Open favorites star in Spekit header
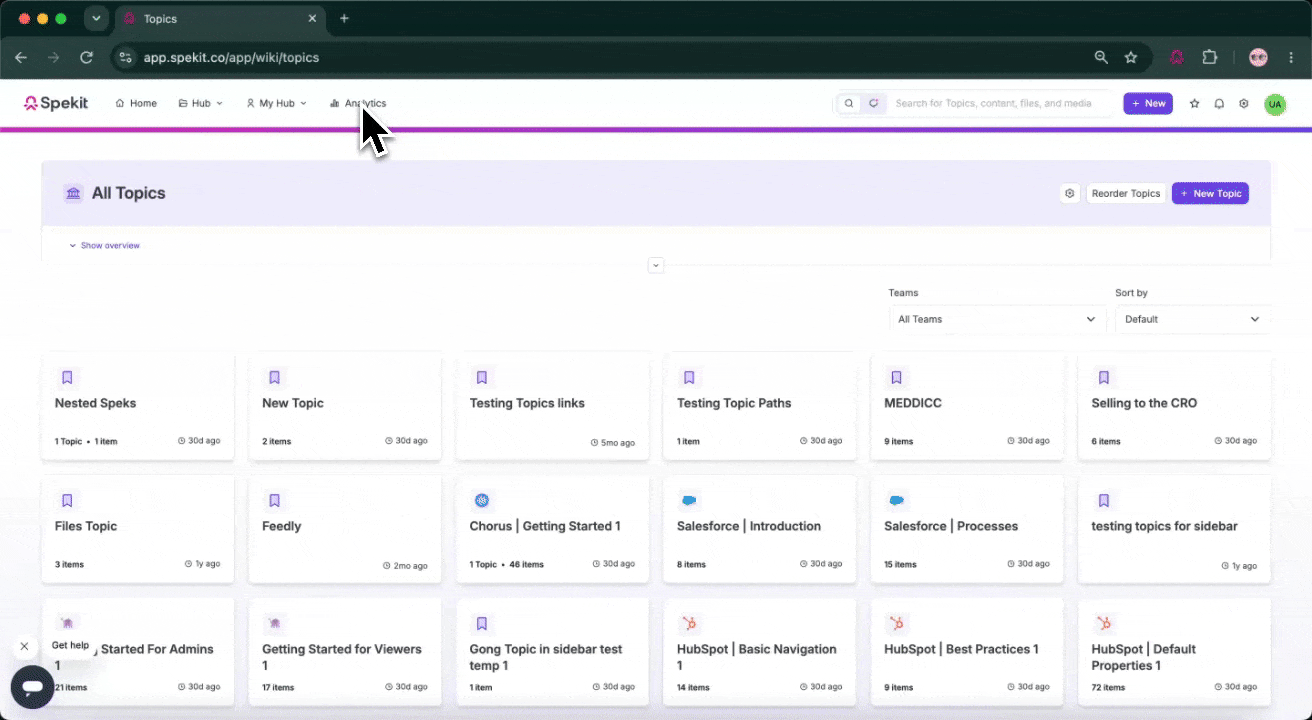This screenshot has height=720, width=1312. point(1194,103)
